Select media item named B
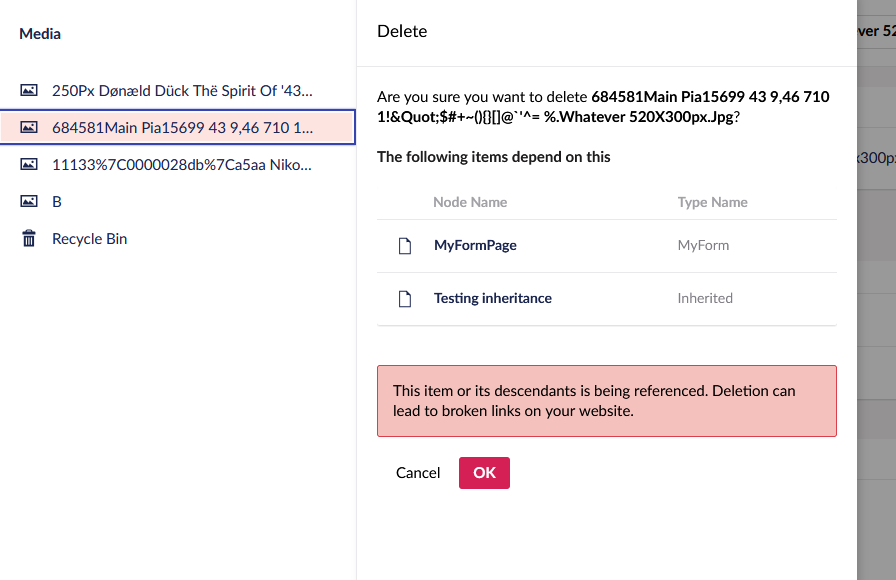 coord(57,202)
